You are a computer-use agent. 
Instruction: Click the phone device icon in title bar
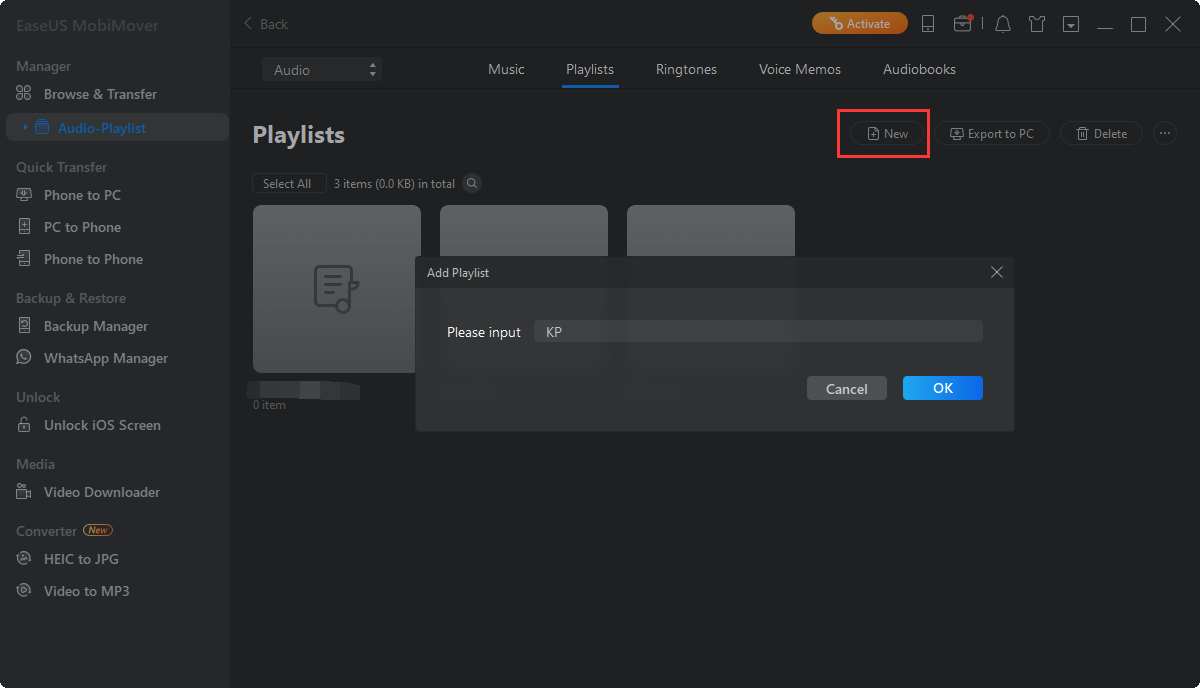928,24
